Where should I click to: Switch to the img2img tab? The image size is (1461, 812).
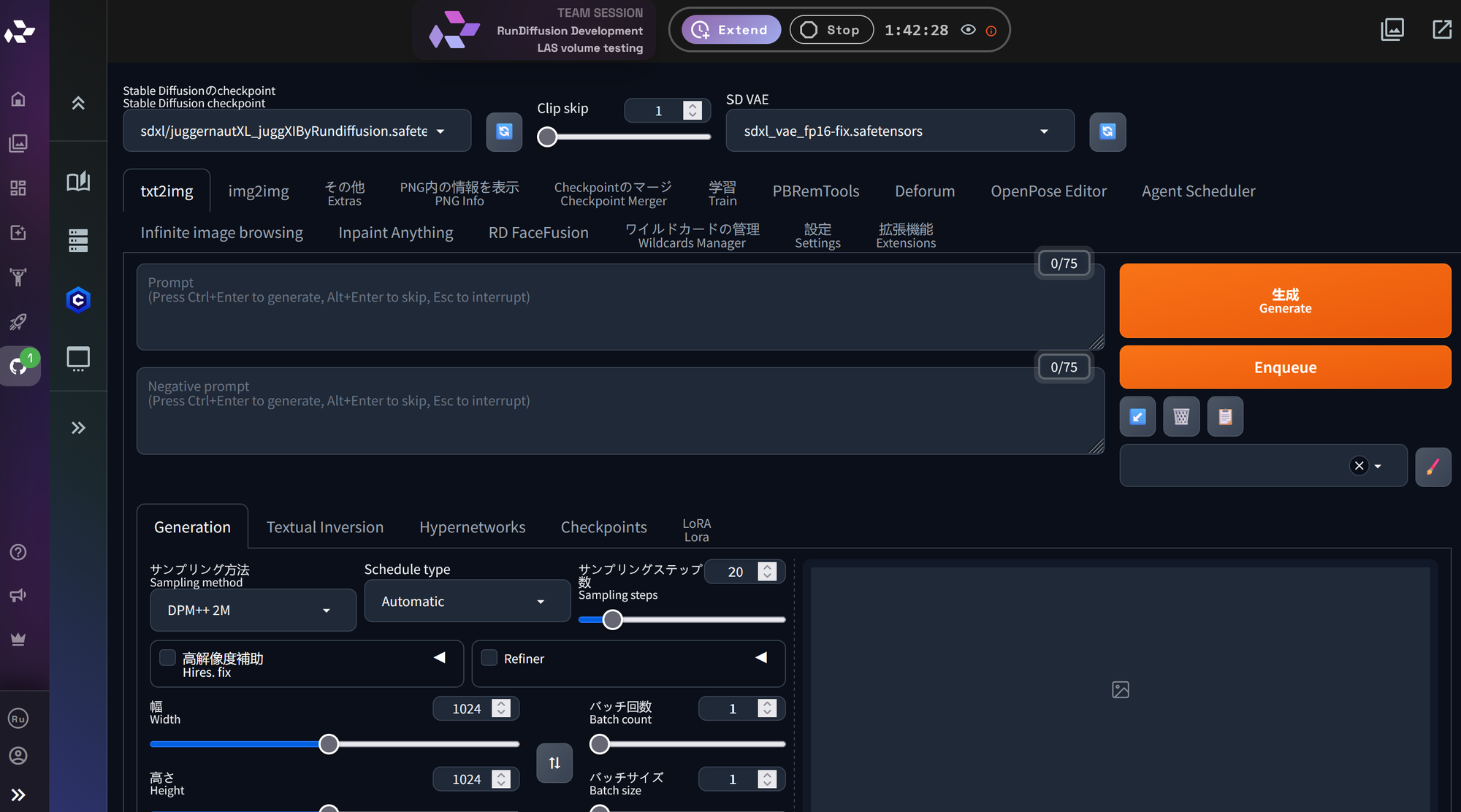(x=259, y=191)
